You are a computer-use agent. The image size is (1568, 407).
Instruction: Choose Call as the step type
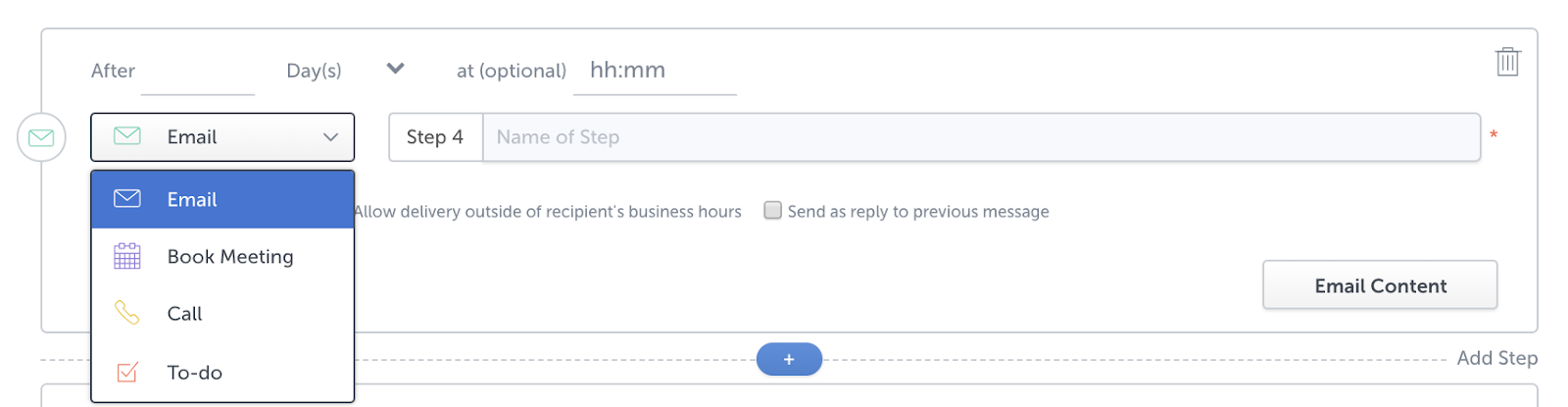pyautogui.click(x=184, y=314)
